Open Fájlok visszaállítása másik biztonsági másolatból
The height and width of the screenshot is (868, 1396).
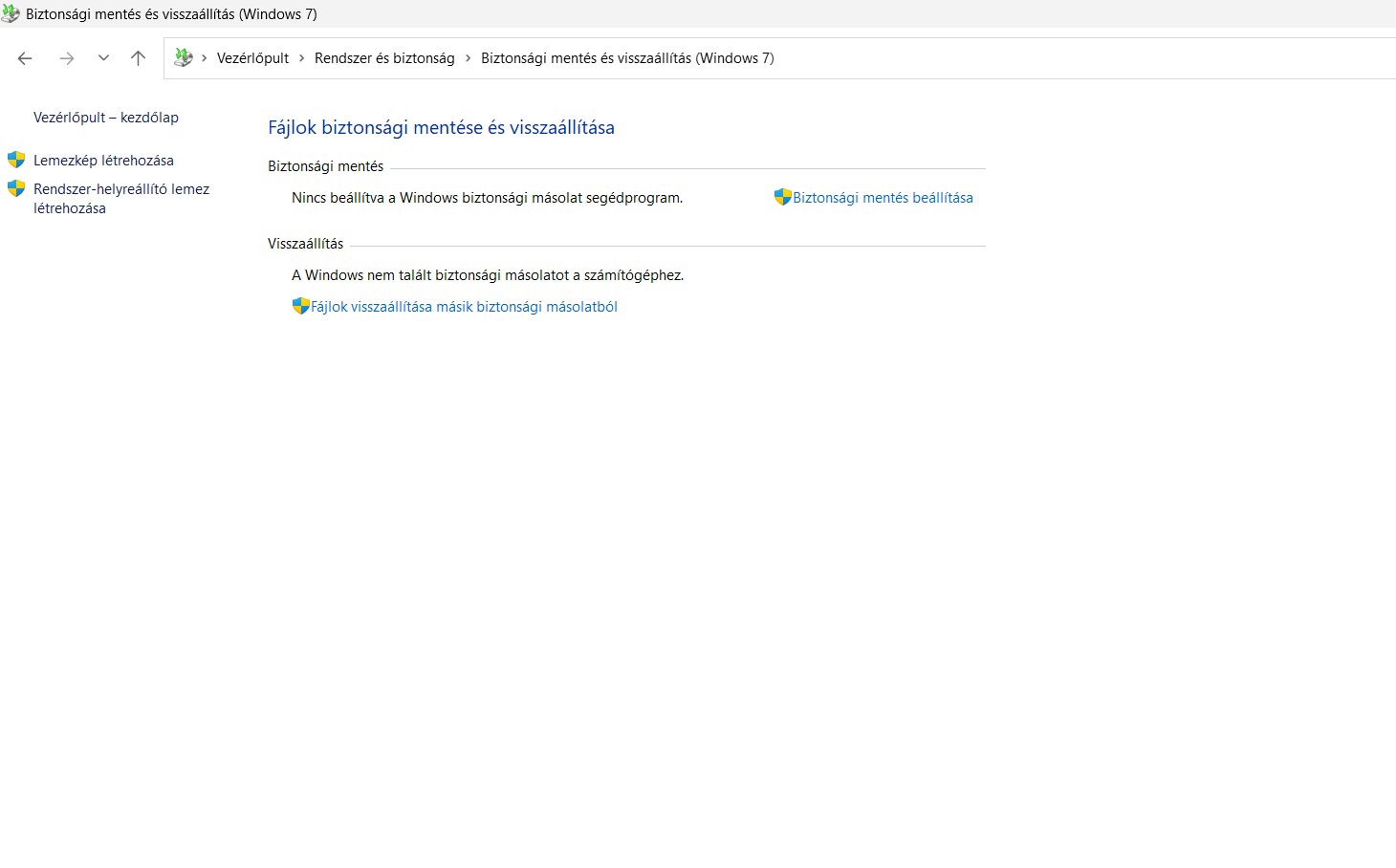click(x=464, y=307)
